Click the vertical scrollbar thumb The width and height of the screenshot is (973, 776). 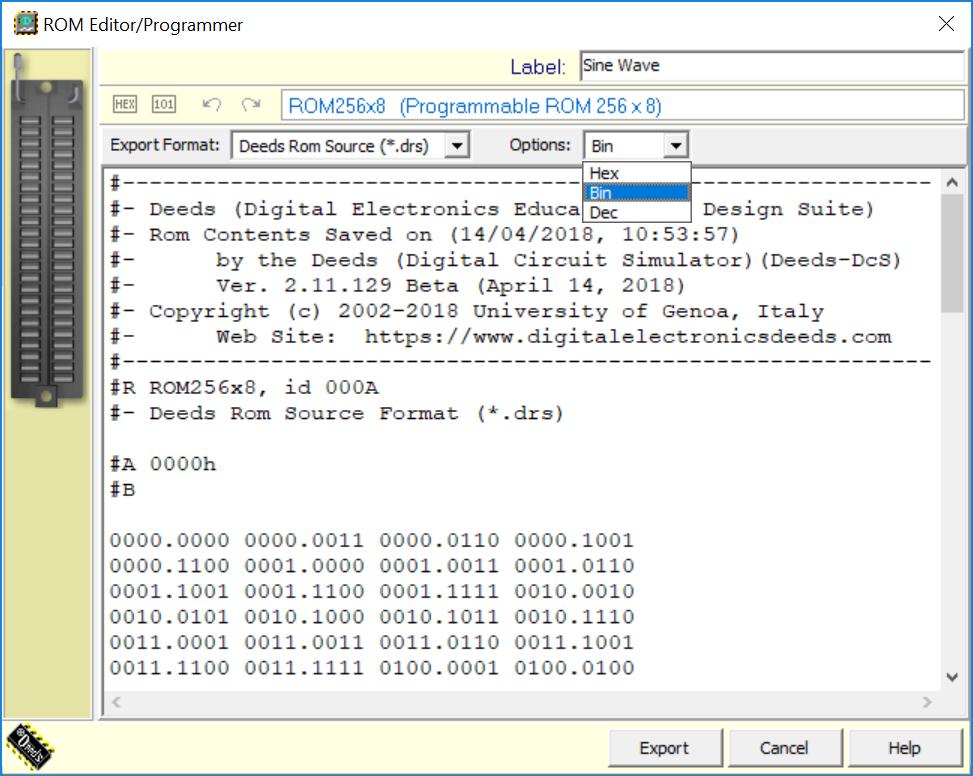[x=952, y=254]
